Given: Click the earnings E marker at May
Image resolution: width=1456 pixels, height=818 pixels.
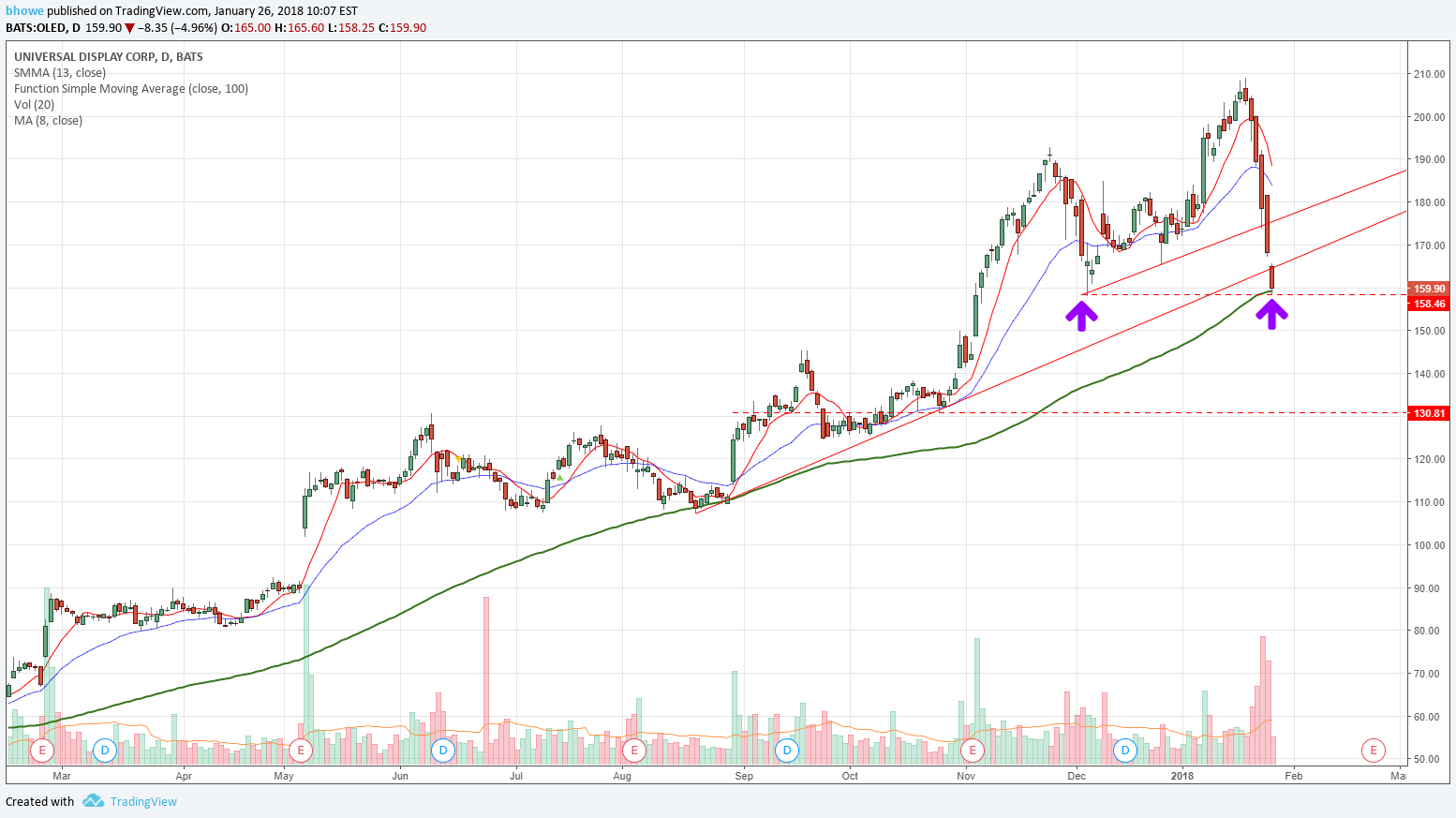Looking at the screenshot, I should click(301, 750).
